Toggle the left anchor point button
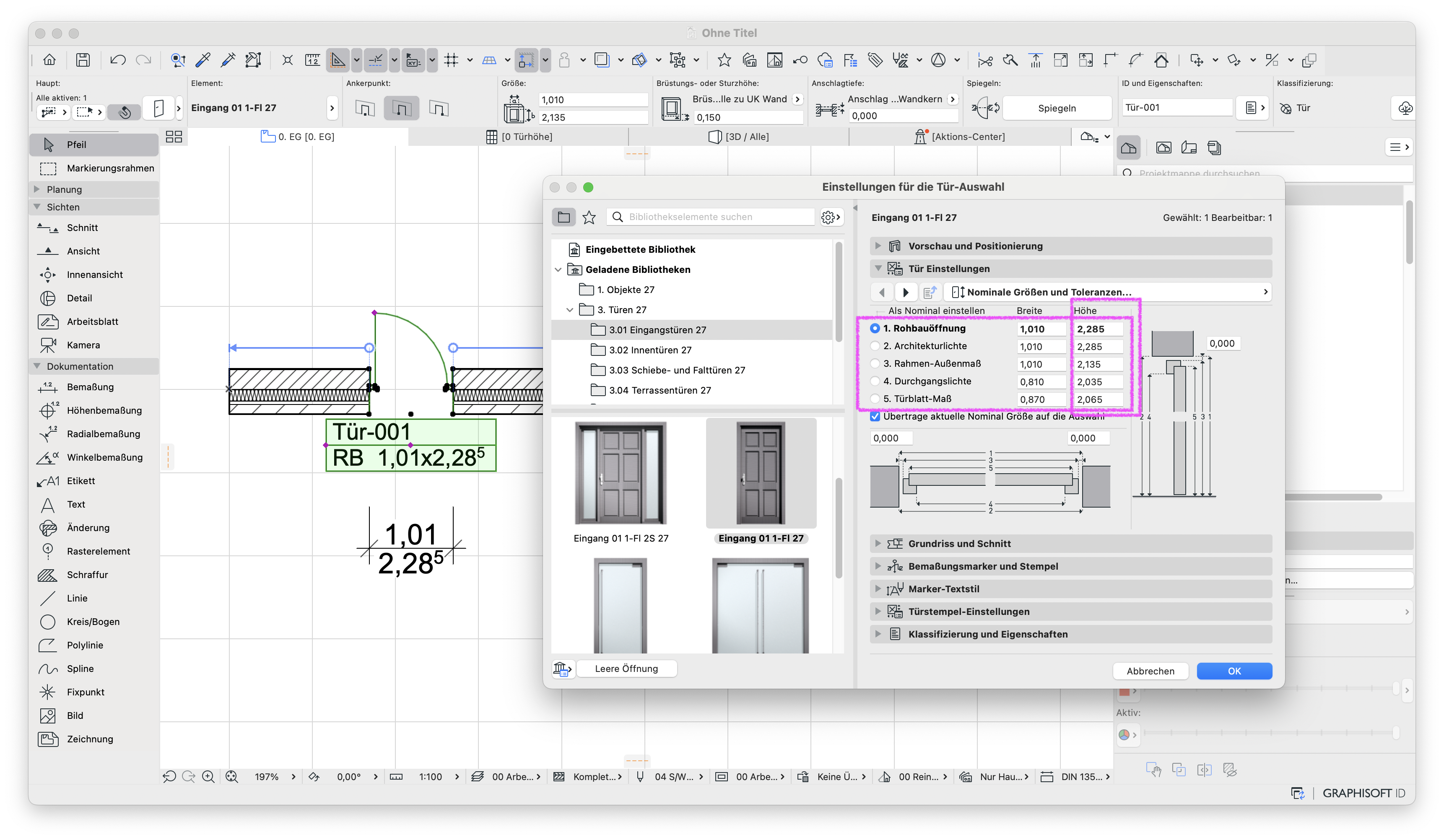The height and width of the screenshot is (840, 1444). point(365,108)
